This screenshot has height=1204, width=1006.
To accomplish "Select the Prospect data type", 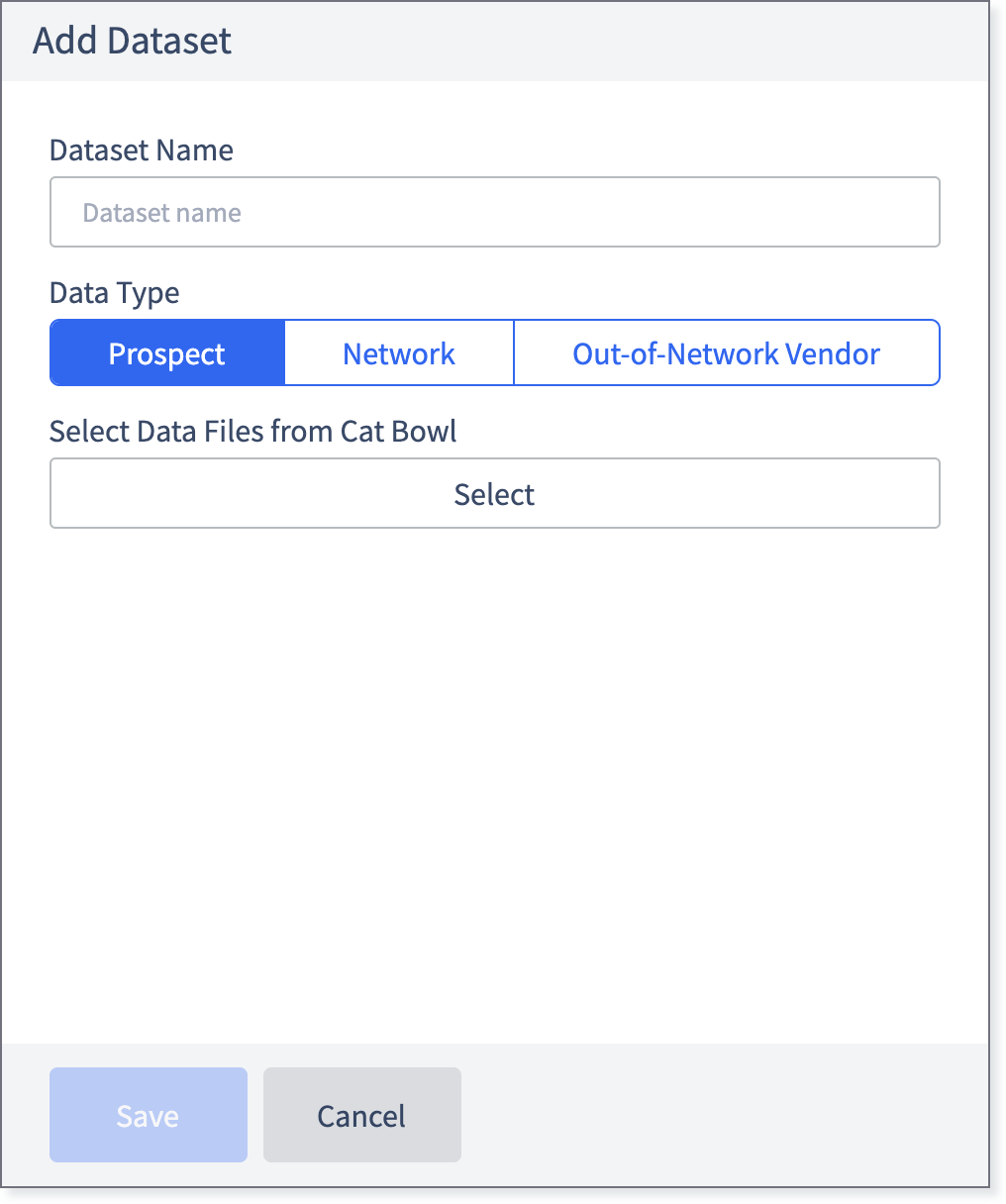I will (x=167, y=352).
